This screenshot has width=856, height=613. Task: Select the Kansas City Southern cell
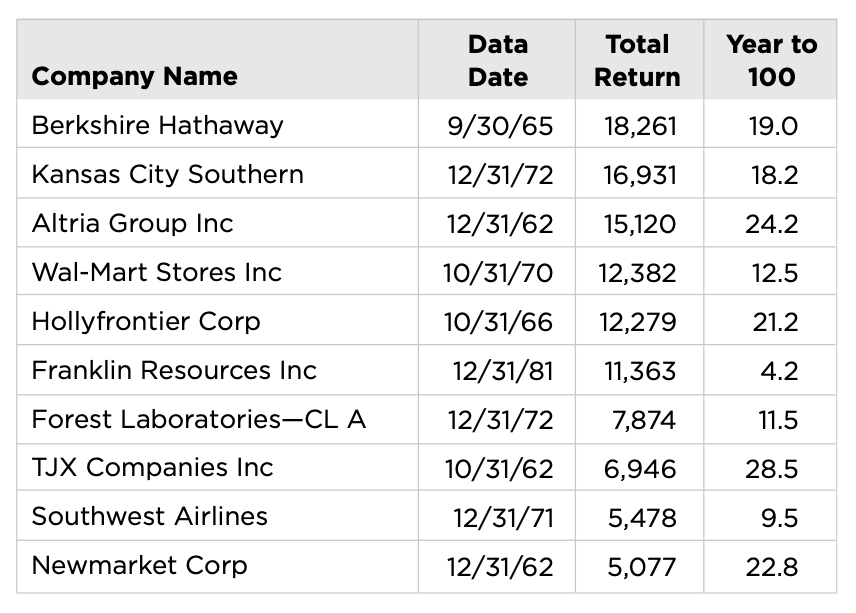tap(168, 175)
